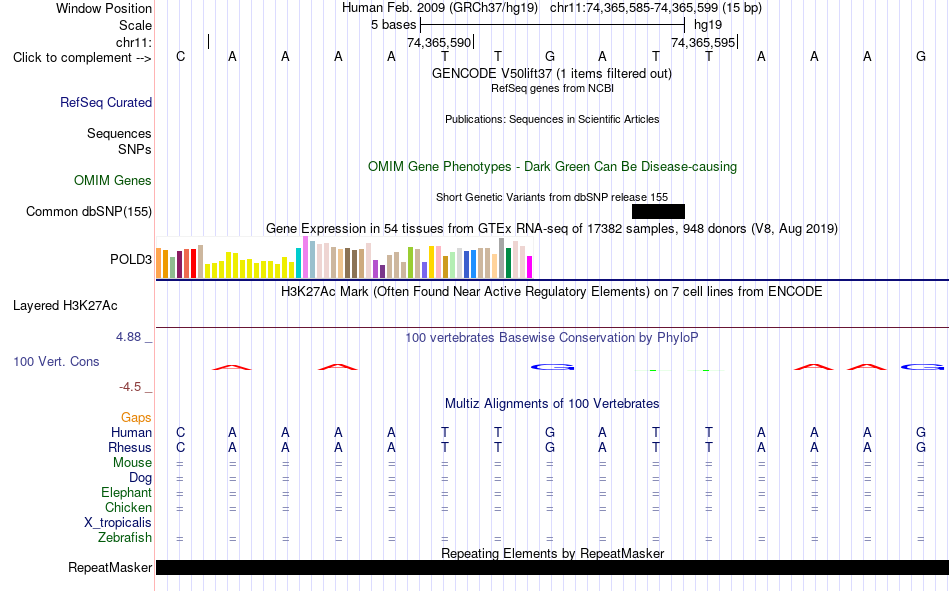Click the black RepeatMasker element bar

pos(553,567)
